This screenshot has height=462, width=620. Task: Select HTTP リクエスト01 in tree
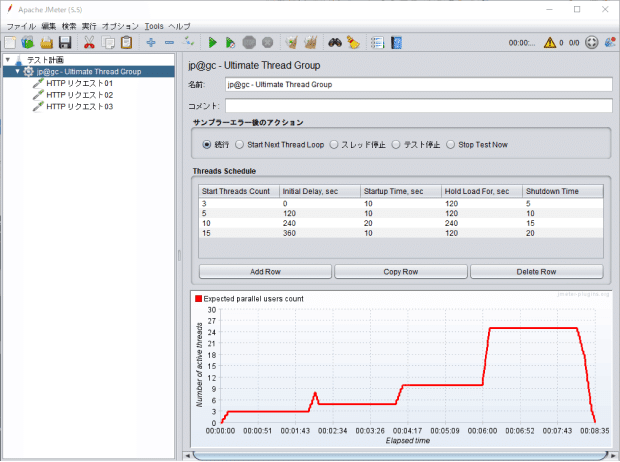79,83
